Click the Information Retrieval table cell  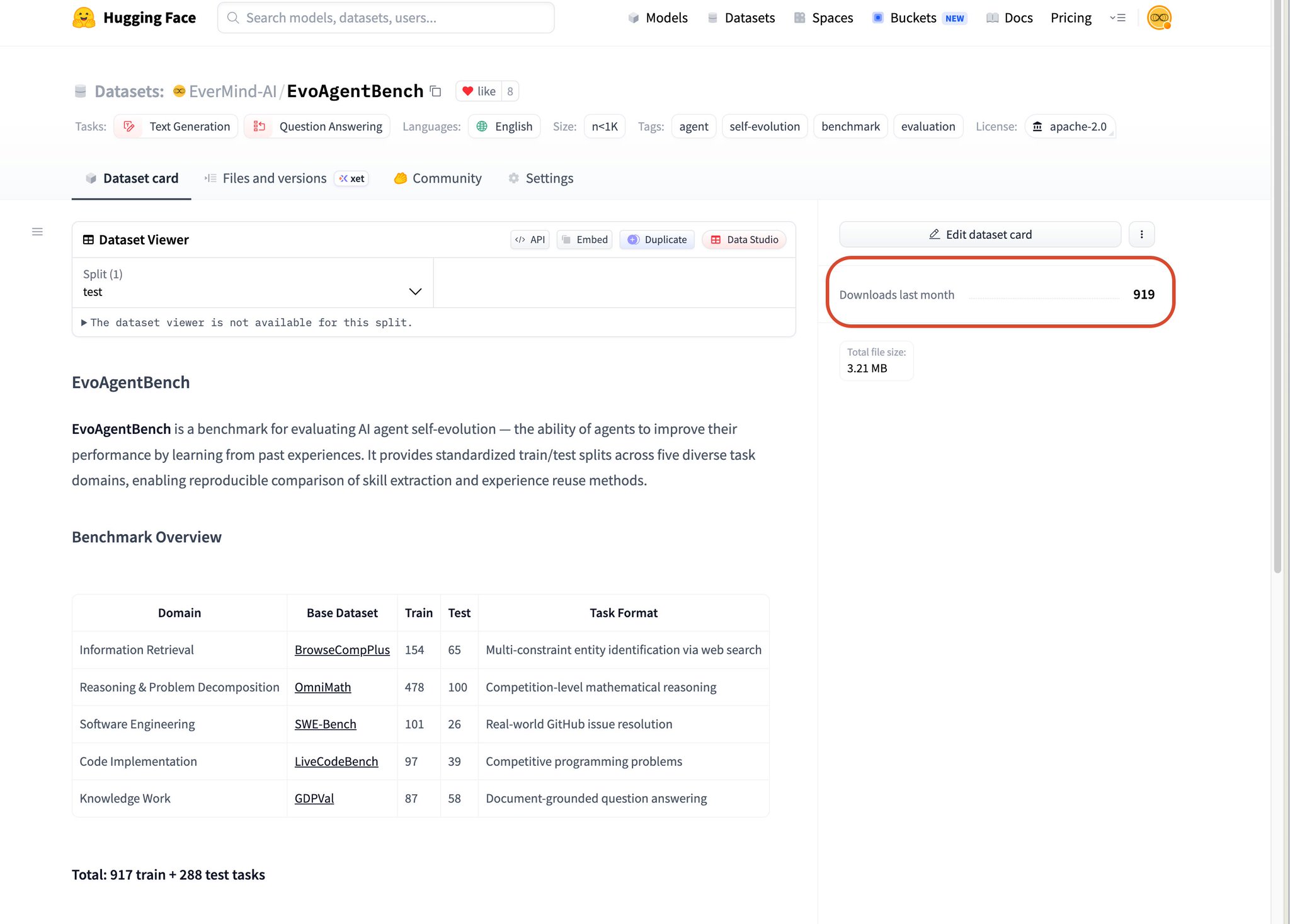click(180, 650)
